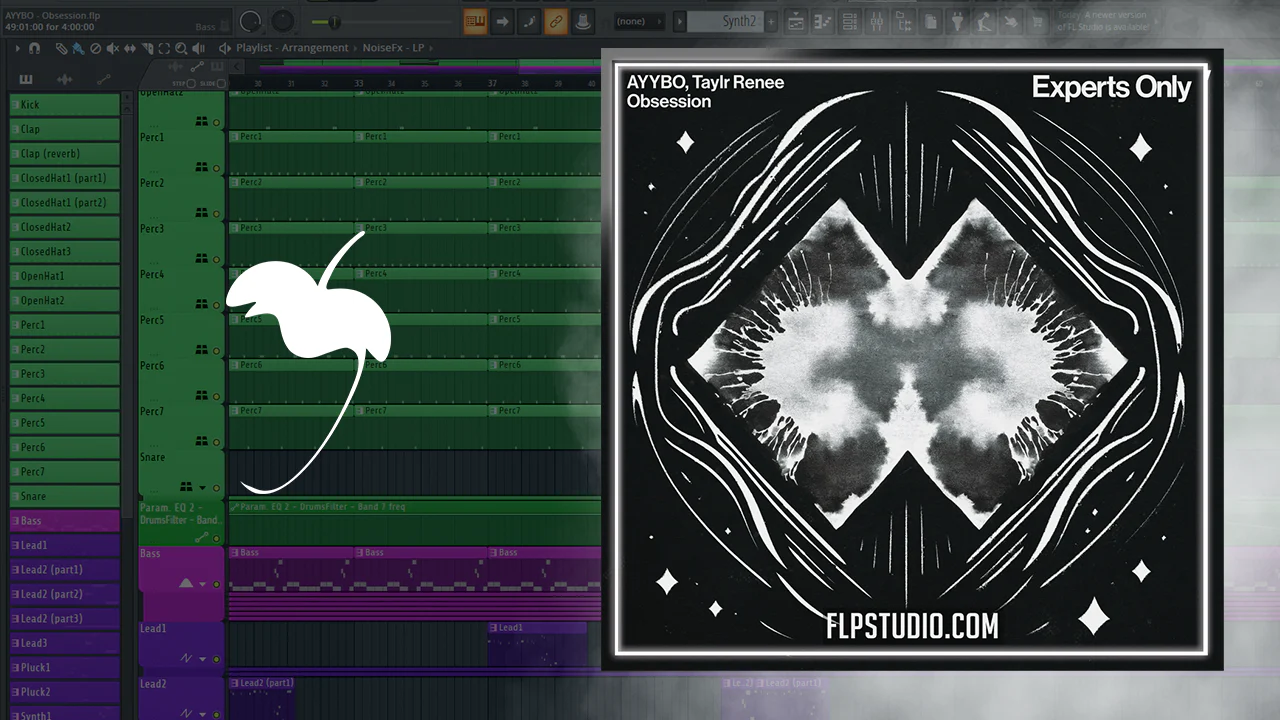Screen dimensions: 1280x720
Task: Click the Perc2 track grid icon
Action: coord(201,213)
